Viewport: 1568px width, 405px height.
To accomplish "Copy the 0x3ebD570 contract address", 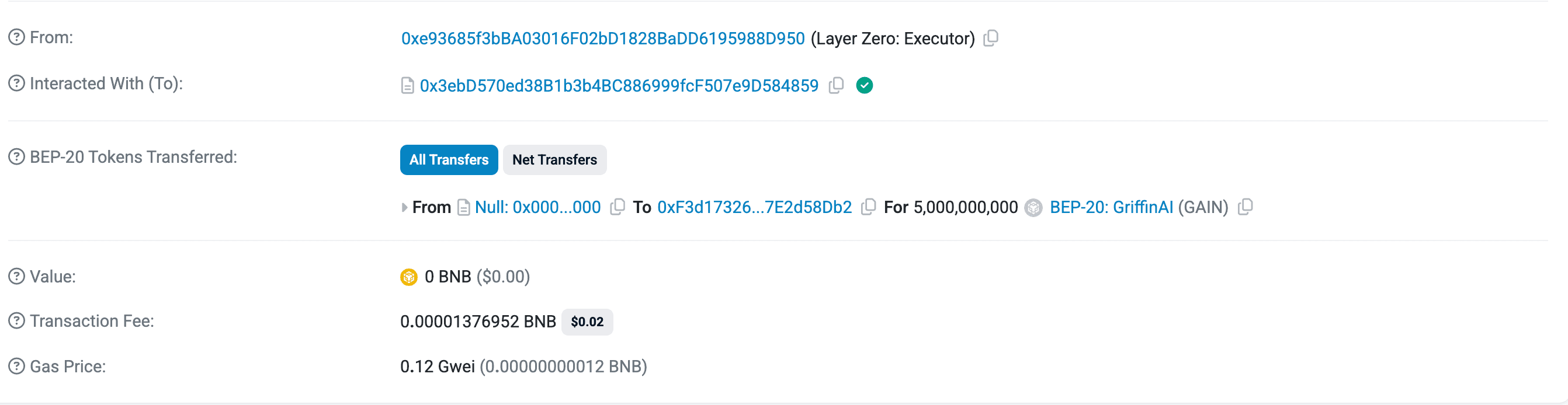I will point(836,85).
